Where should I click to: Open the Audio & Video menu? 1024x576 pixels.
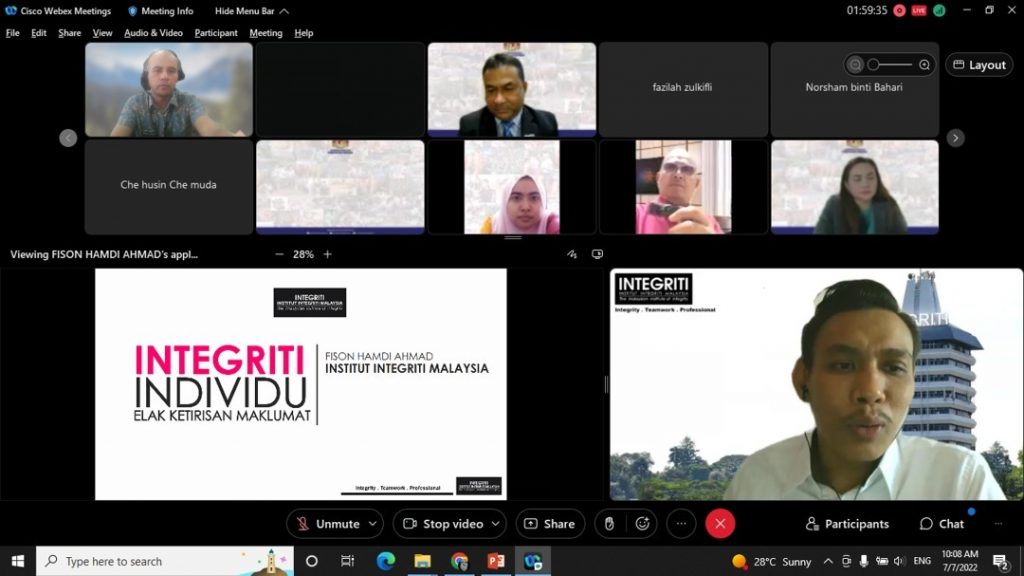[153, 33]
